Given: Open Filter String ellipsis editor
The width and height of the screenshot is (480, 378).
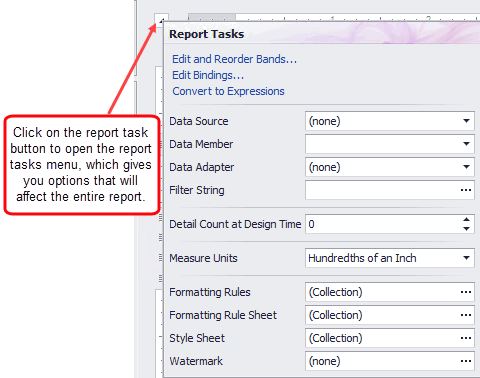Looking at the screenshot, I should 466,190.
